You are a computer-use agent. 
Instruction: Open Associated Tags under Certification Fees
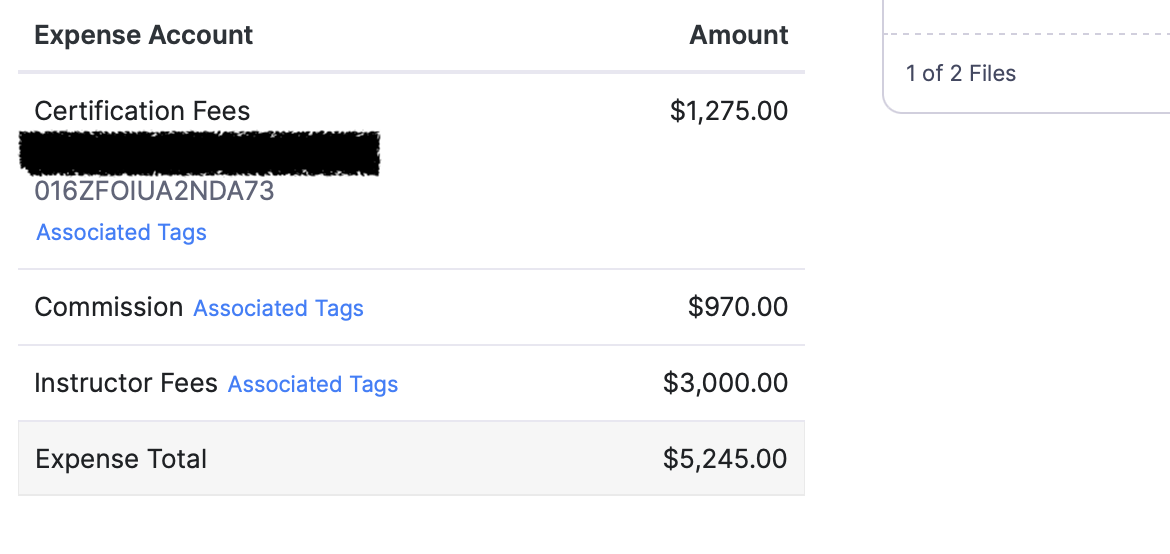coord(121,233)
